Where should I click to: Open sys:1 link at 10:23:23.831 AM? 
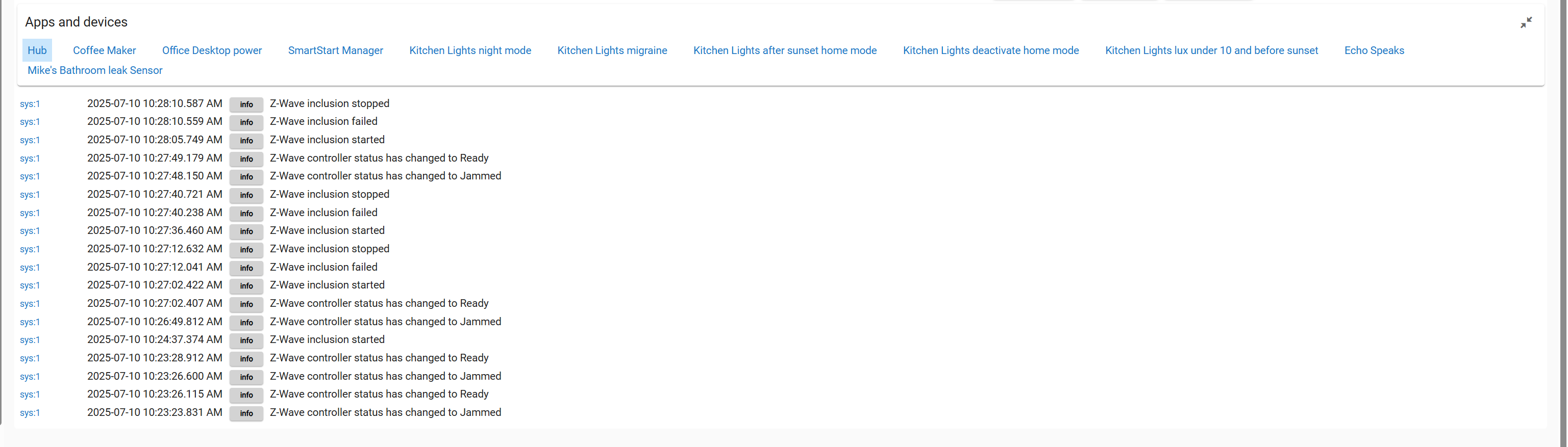coord(30,412)
